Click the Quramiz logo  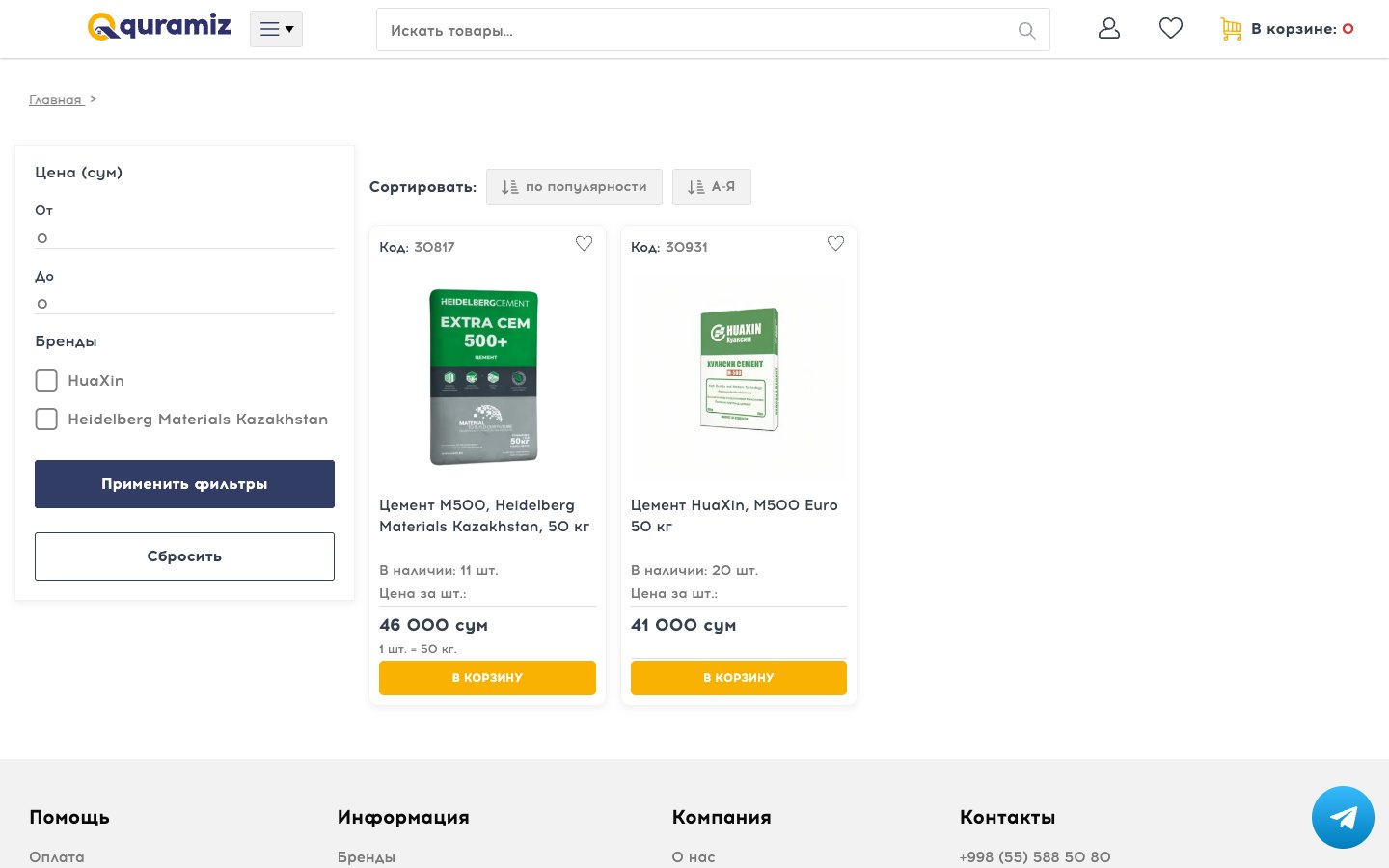[x=159, y=26]
